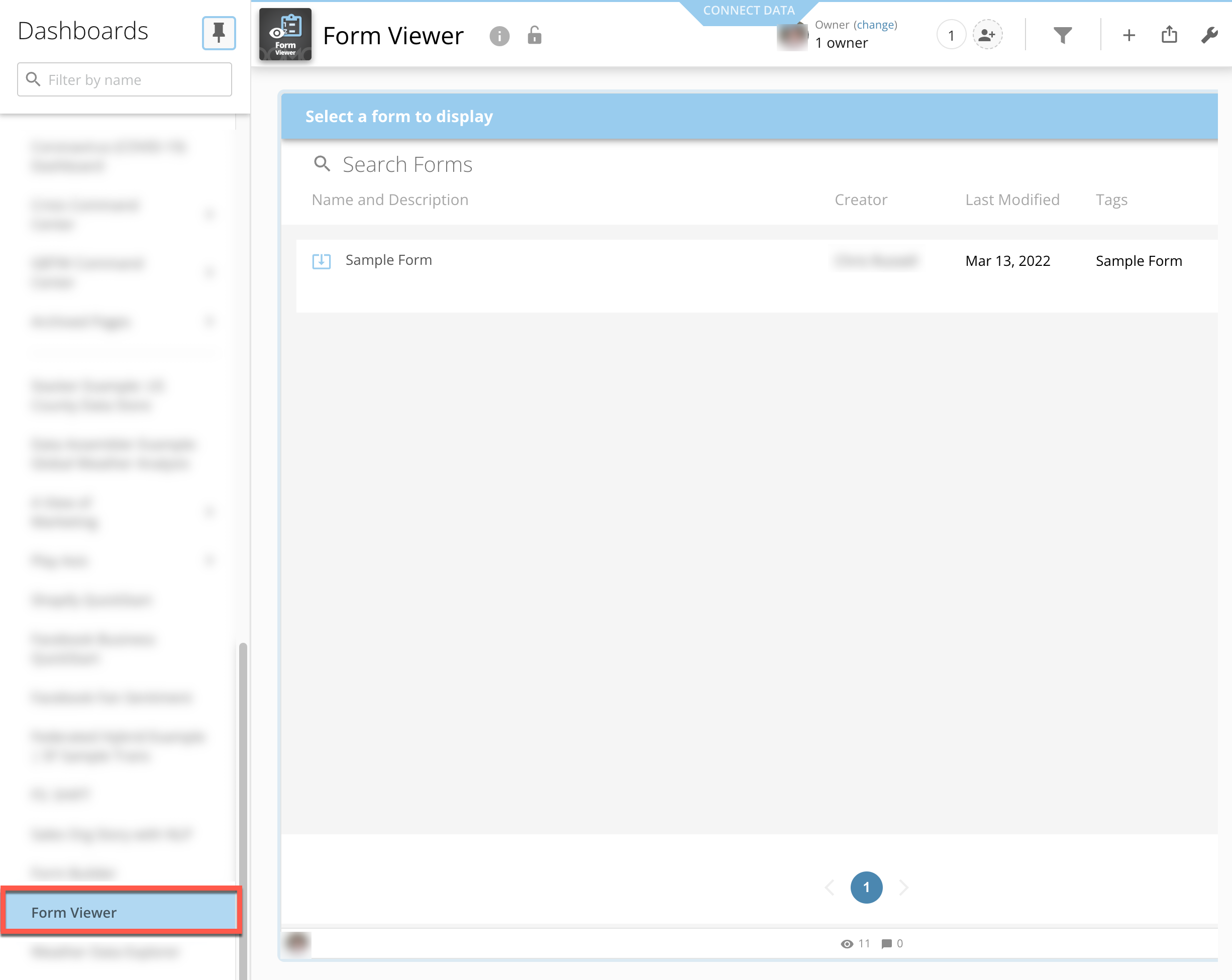Click the Form Viewer card icon

coord(284,34)
